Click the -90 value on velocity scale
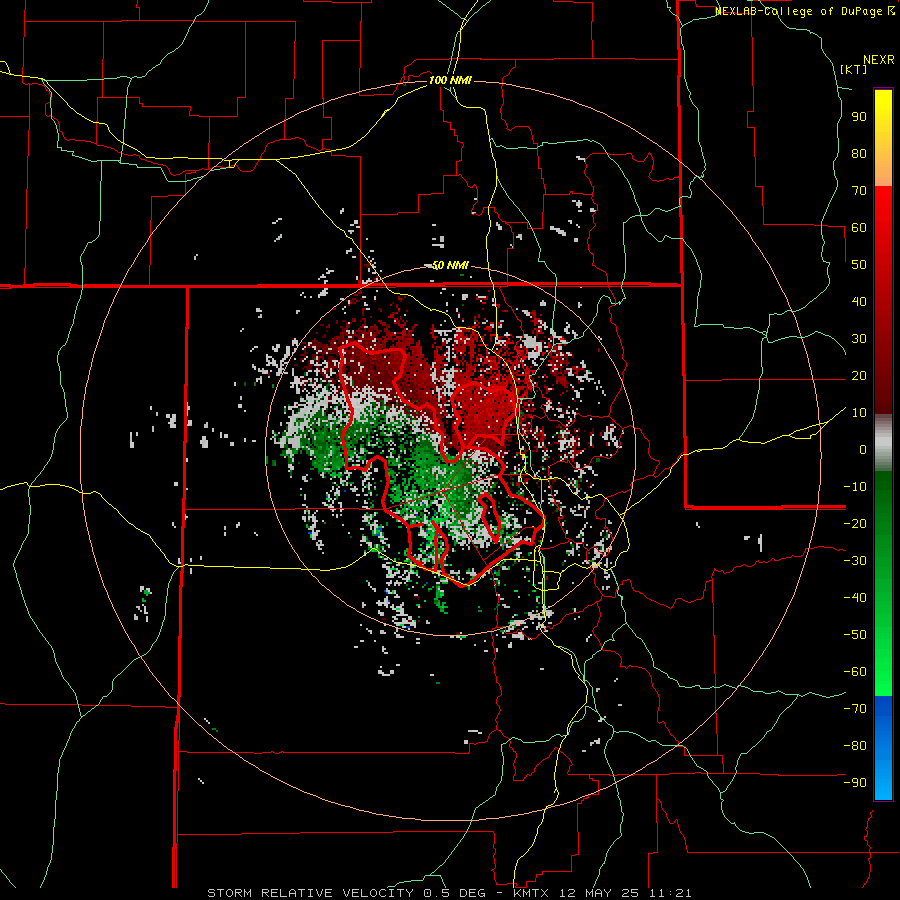Image resolution: width=900 pixels, height=900 pixels. point(855,783)
